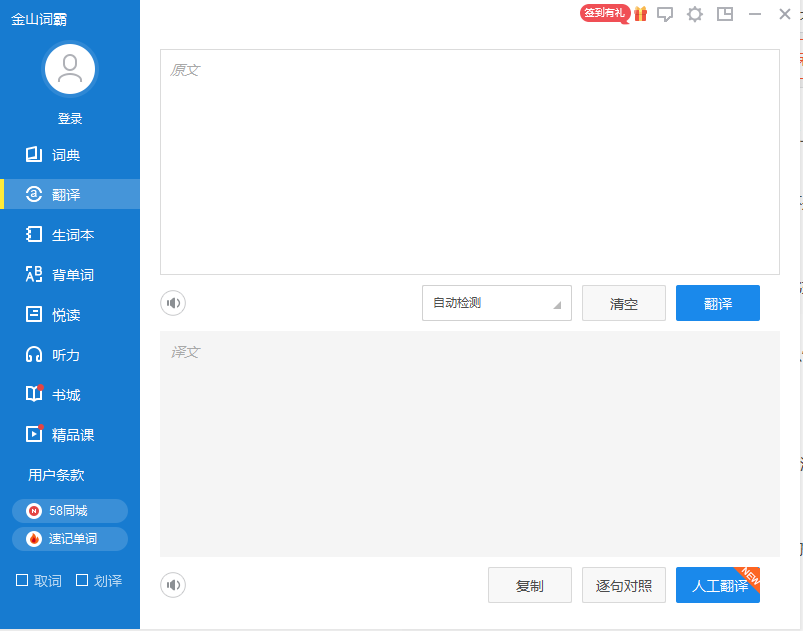The image size is (803, 631).
Task: Enable the 划译 checkbox
Action: [x=82, y=580]
